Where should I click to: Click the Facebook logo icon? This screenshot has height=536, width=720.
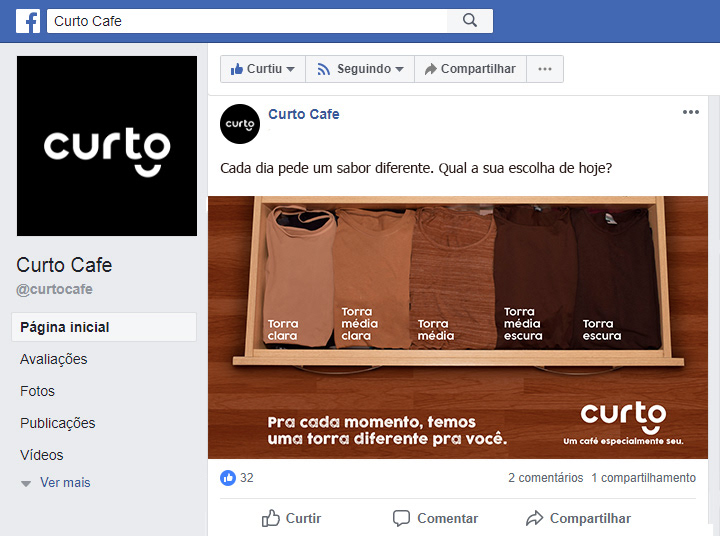28,21
